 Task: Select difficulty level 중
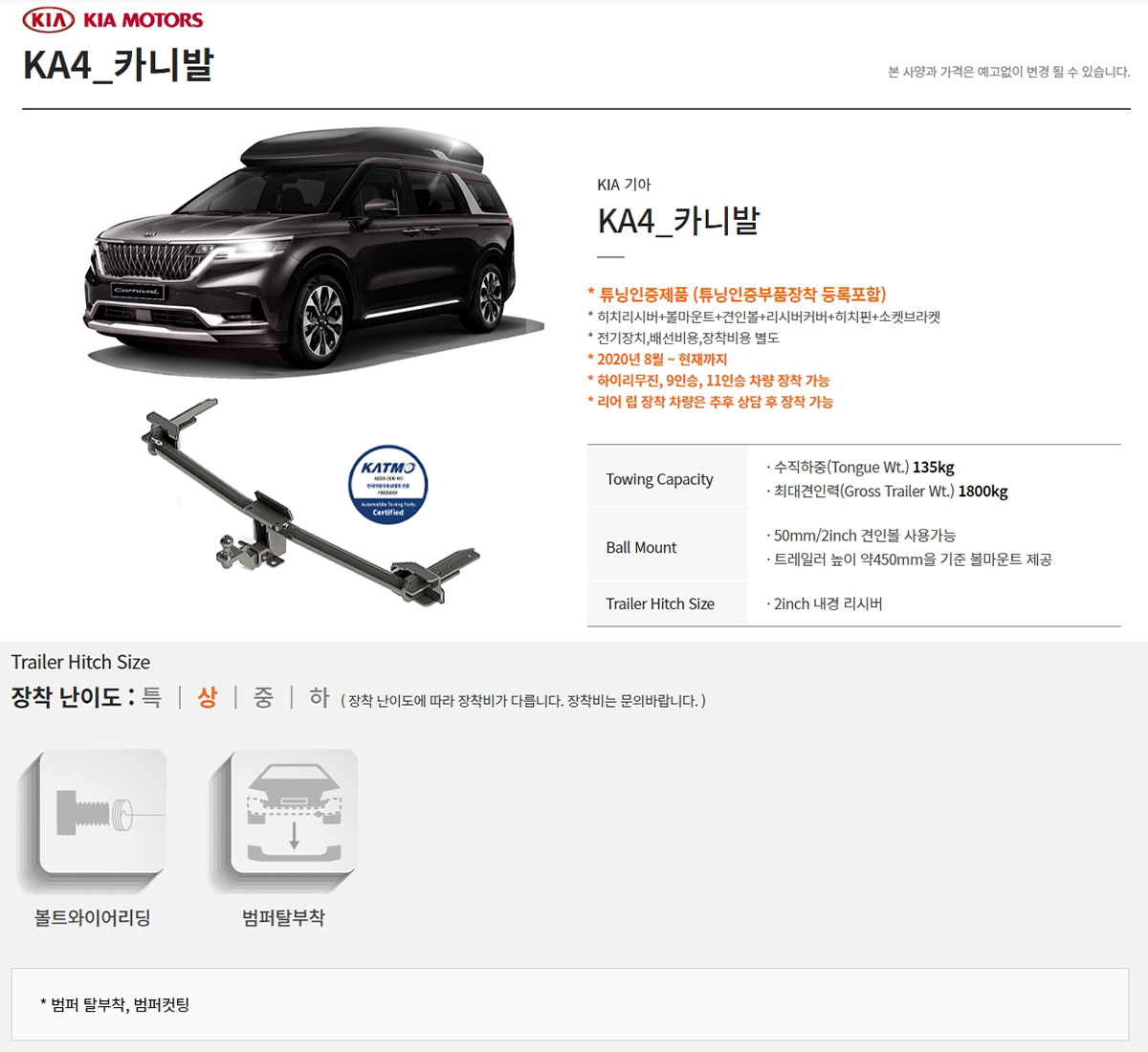tap(263, 697)
